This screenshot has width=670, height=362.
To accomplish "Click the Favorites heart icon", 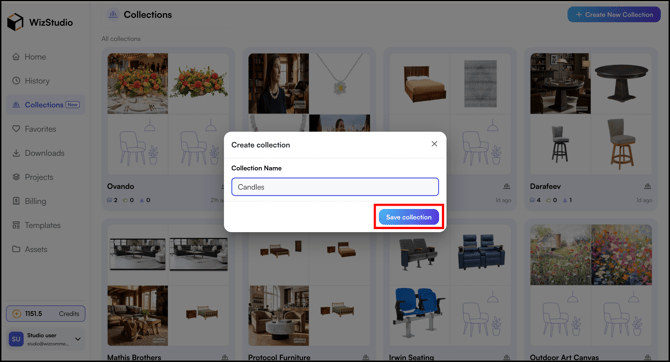I will (16, 129).
